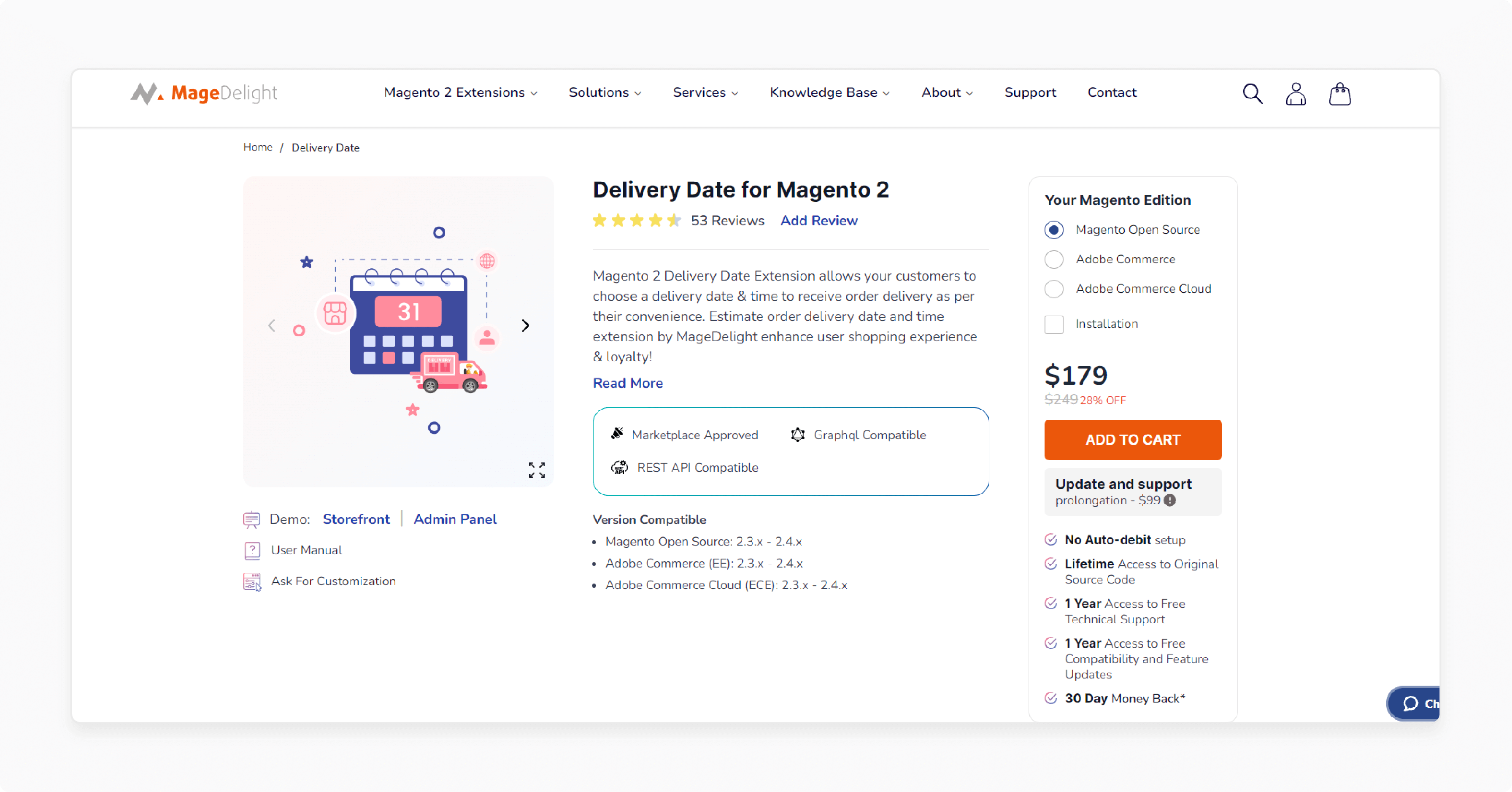
Task: Enable the Installation checkbox
Action: (x=1053, y=324)
